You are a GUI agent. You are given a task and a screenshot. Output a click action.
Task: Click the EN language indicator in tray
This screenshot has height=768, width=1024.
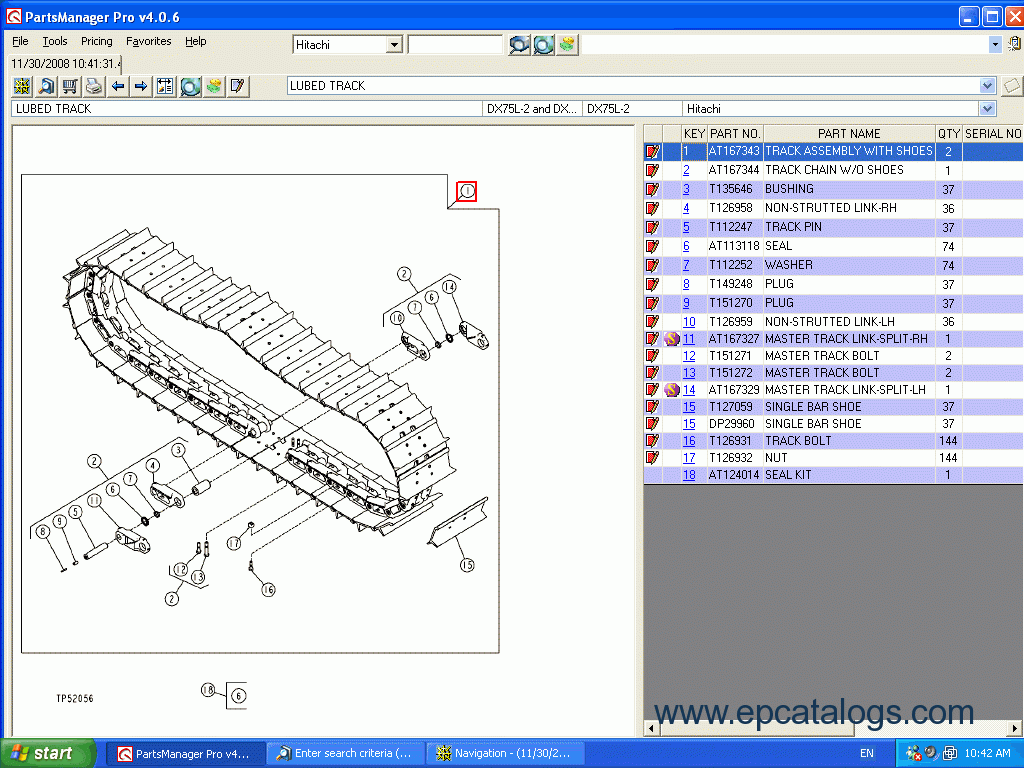(x=867, y=754)
